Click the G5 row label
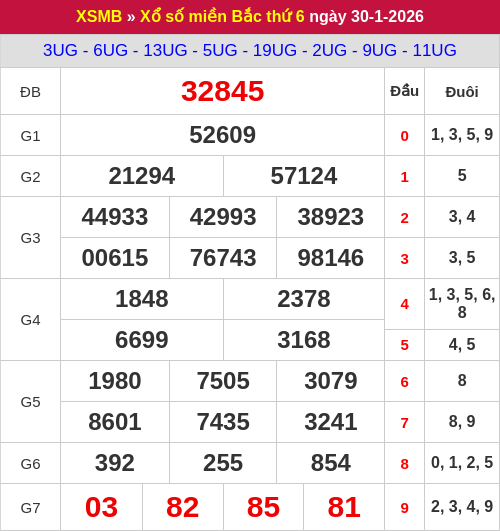The height and width of the screenshot is (531, 500). coord(30,402)
